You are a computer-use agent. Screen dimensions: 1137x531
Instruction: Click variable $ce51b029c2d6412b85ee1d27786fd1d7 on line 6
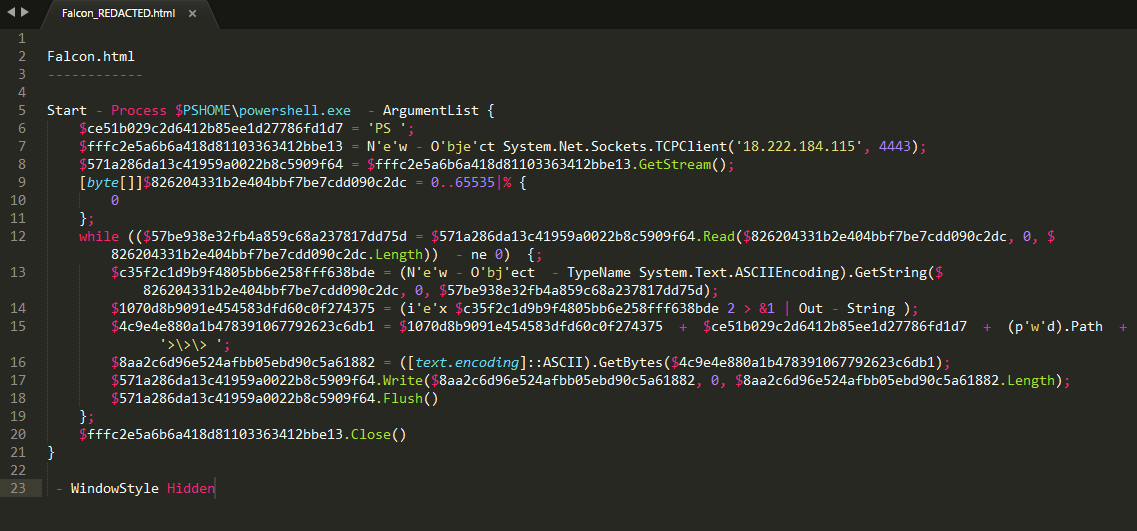[211, 128]
